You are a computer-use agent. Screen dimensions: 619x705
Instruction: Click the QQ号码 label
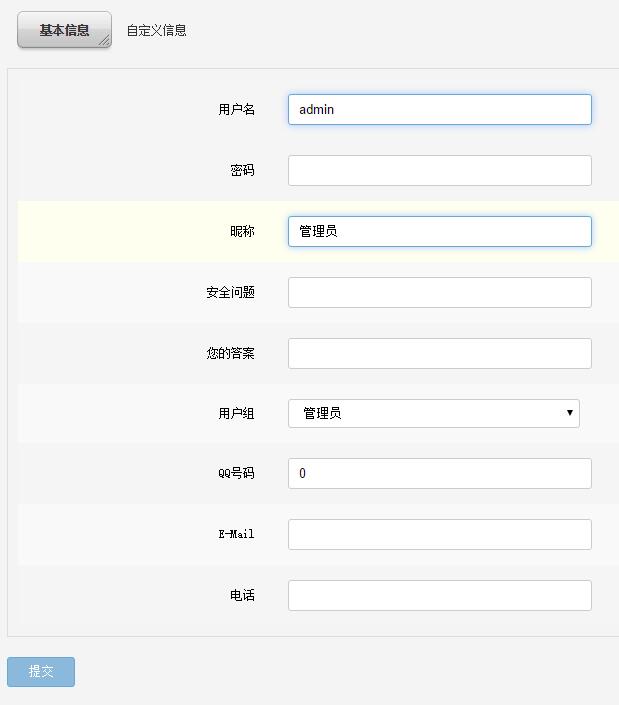236,474
